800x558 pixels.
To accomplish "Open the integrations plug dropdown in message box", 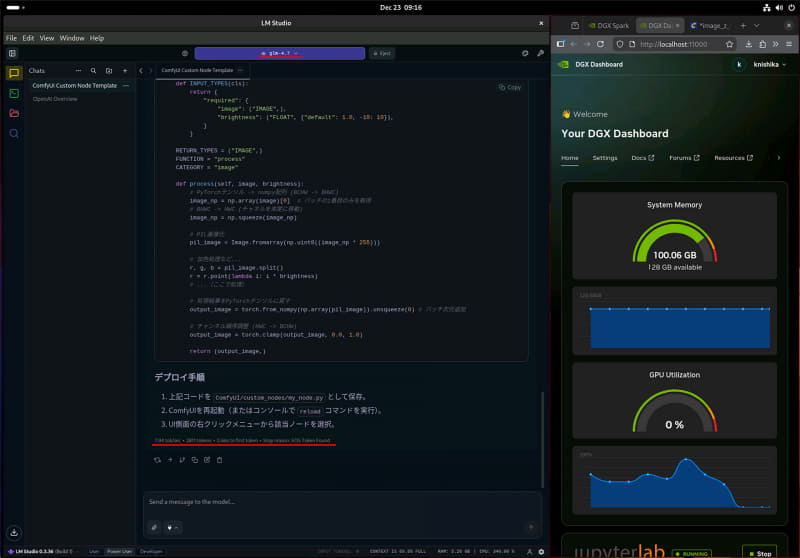I will click(172, 527).
